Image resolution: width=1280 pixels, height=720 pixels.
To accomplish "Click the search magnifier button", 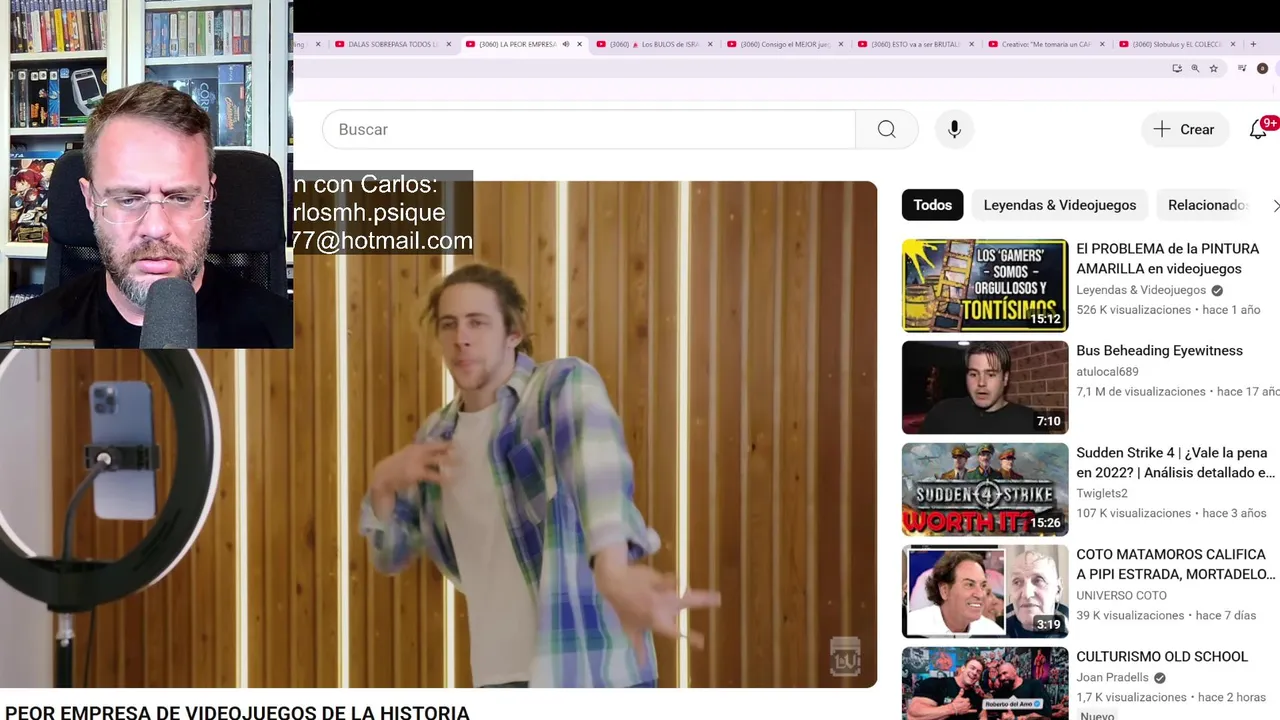I will click(x=886, y=129).
